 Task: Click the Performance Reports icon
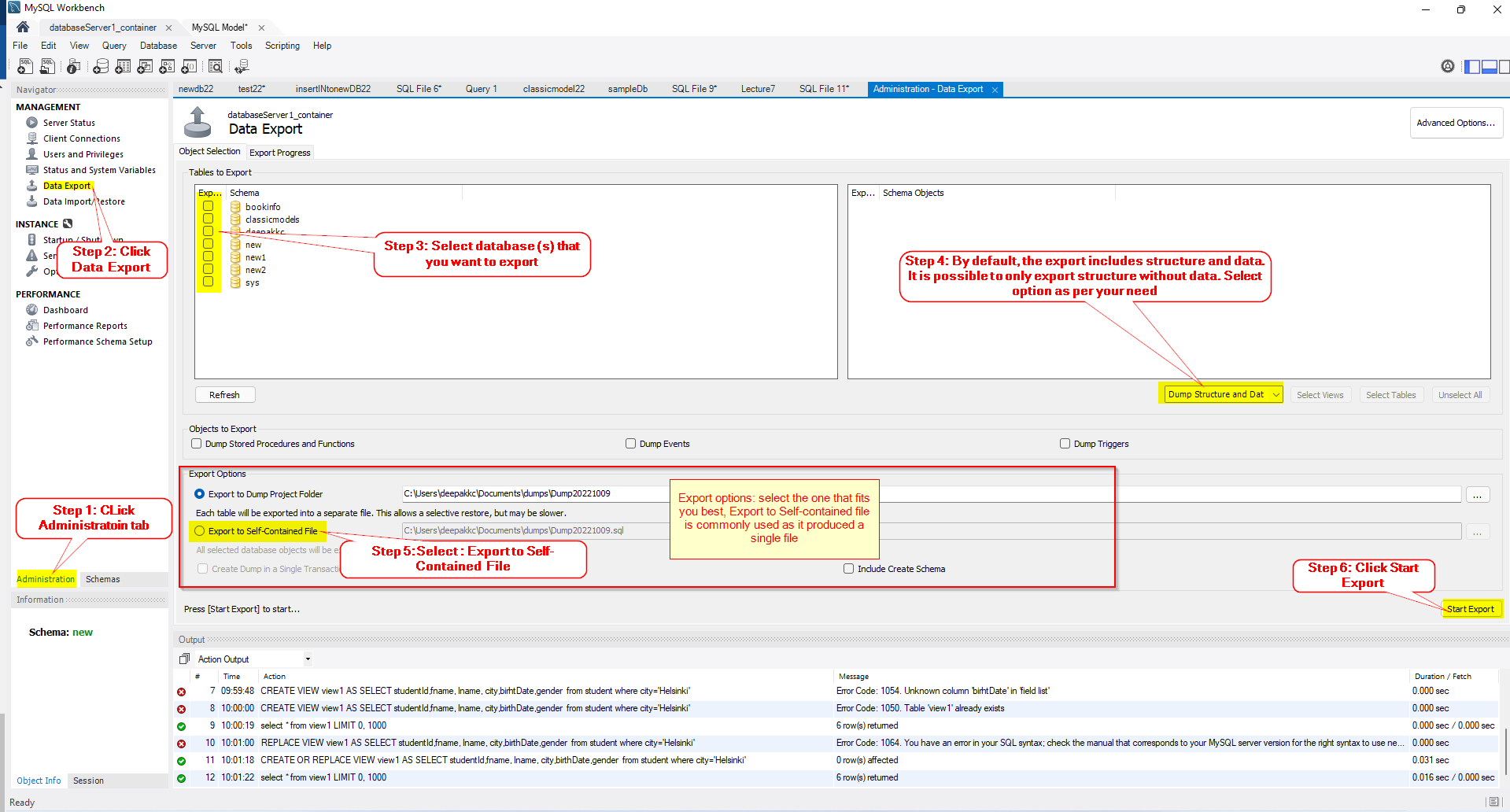(32, 326)
